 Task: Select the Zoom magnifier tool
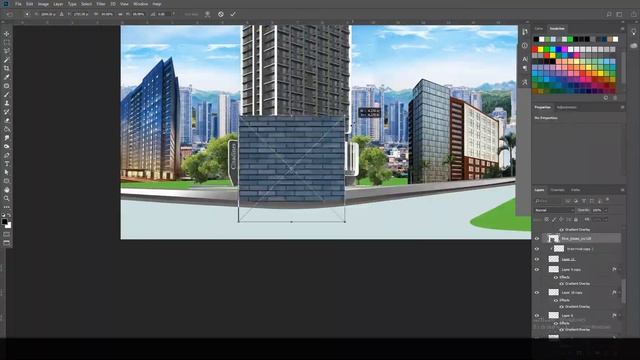[x=7, y=198]
